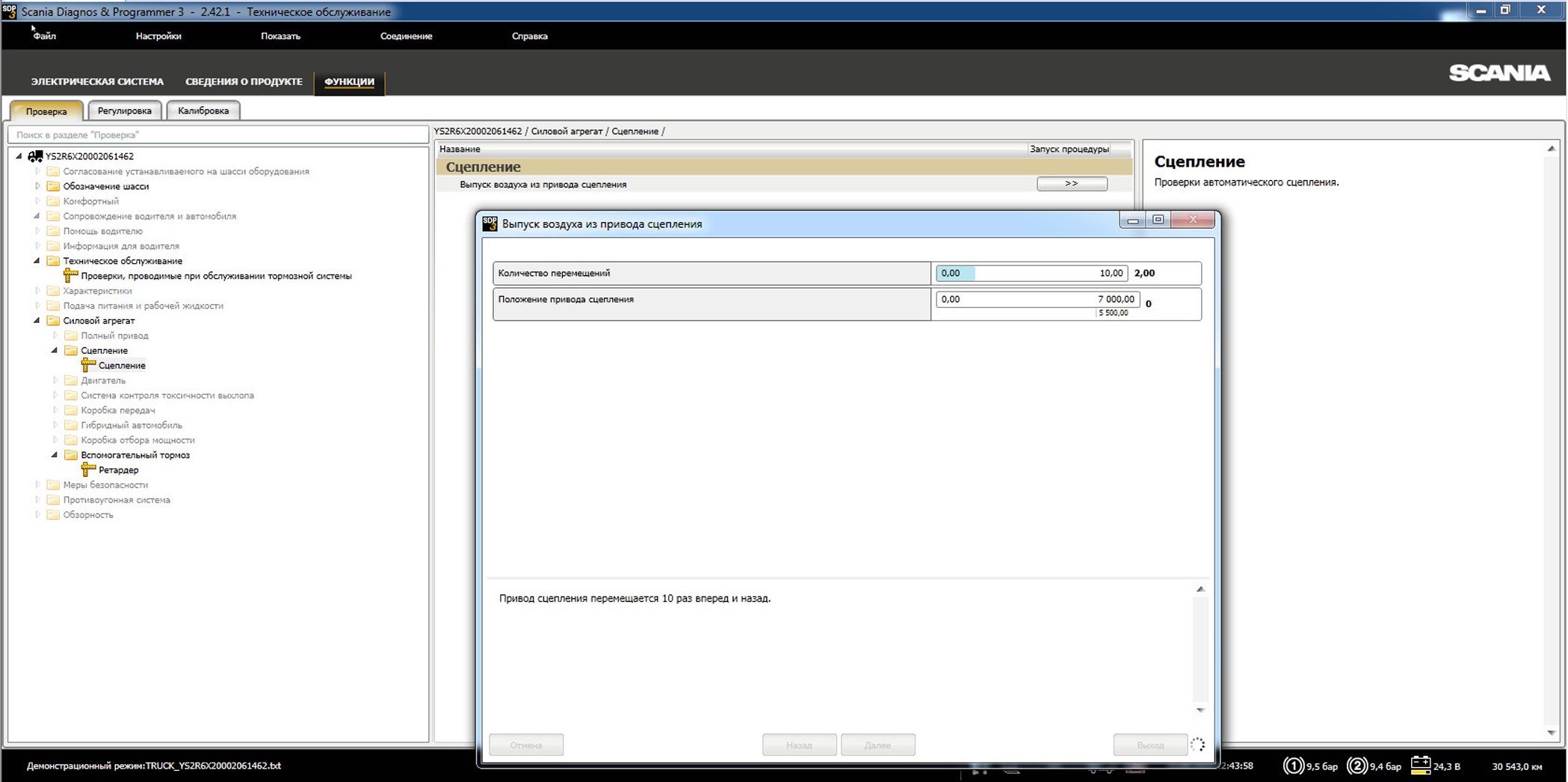Open the Настройки menu
The image size is (1568, 782).
158,36
